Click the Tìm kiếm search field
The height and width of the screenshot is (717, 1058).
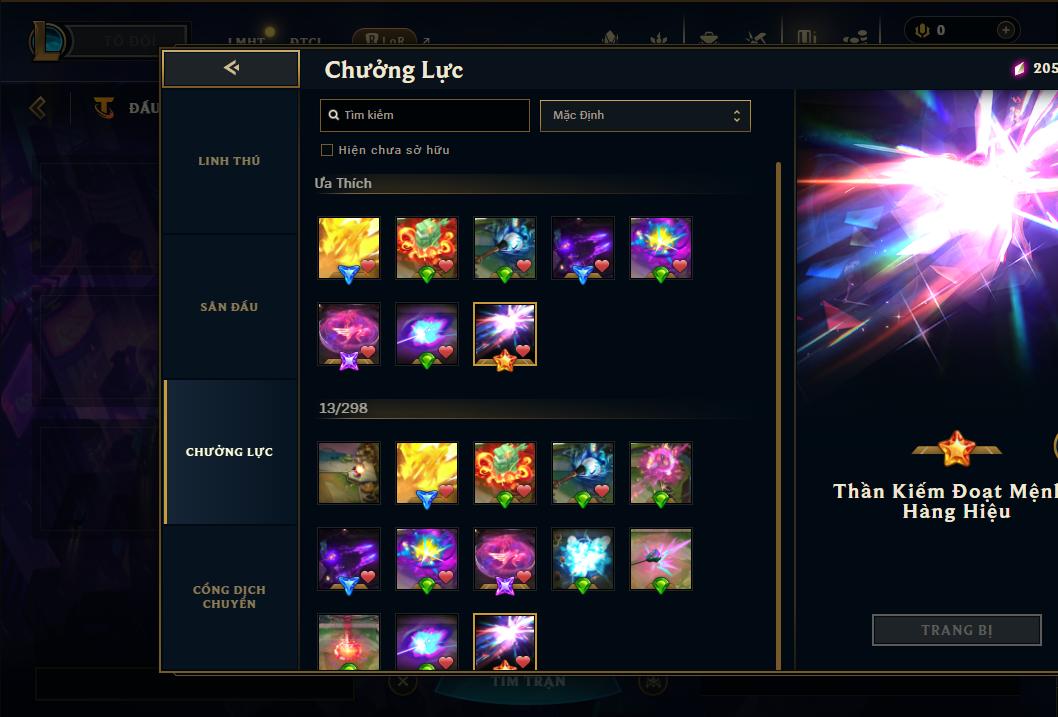point(424,115)
